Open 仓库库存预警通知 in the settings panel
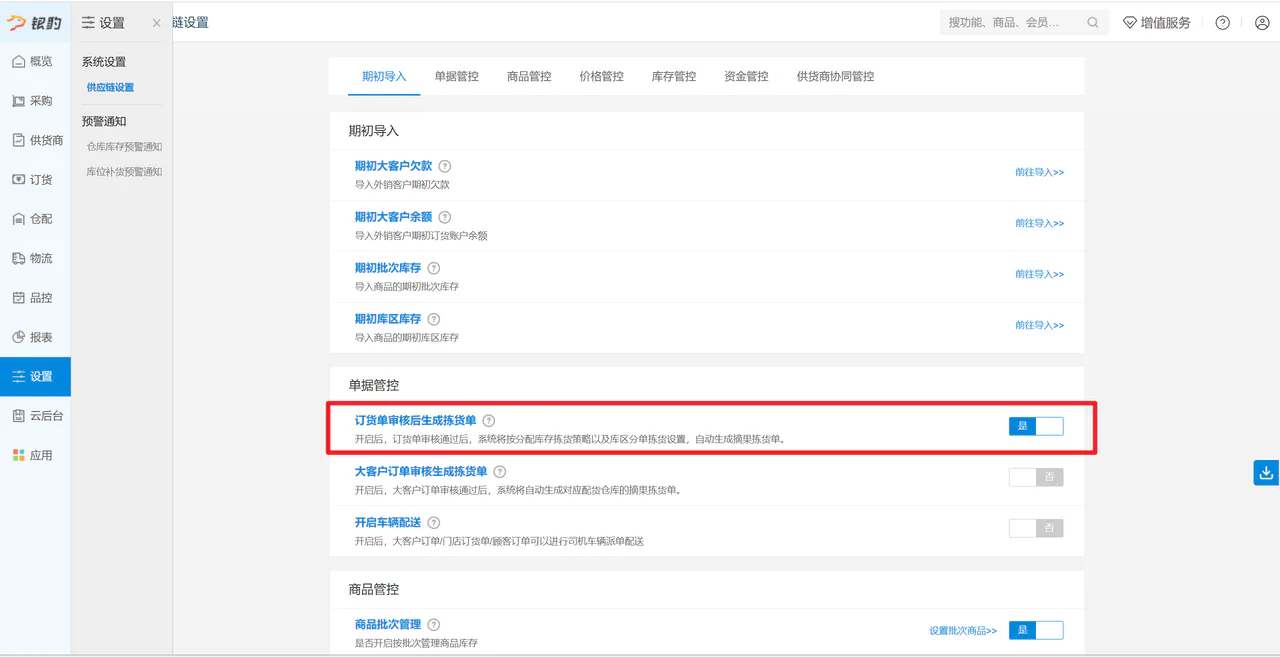Screen dimensions: 1280x657 (x=124, y=147)
